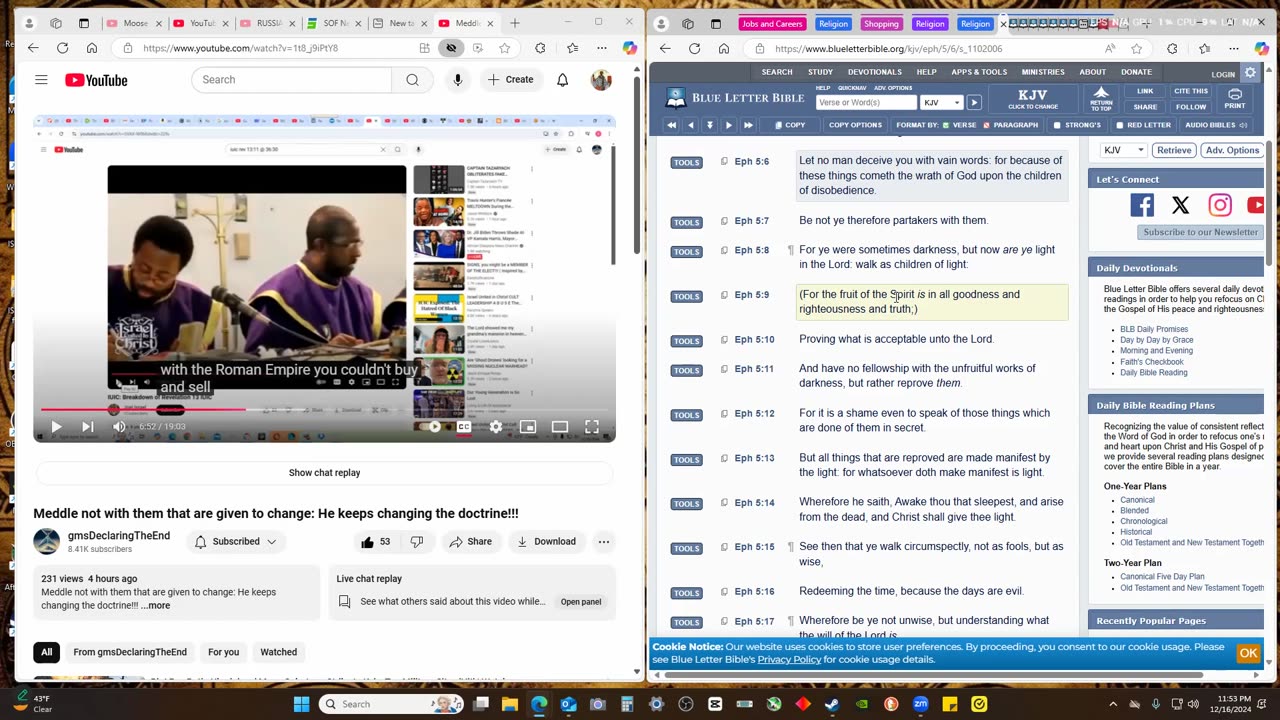Click Share under the video
This screenshot has height=720, width=1280.
470,542
